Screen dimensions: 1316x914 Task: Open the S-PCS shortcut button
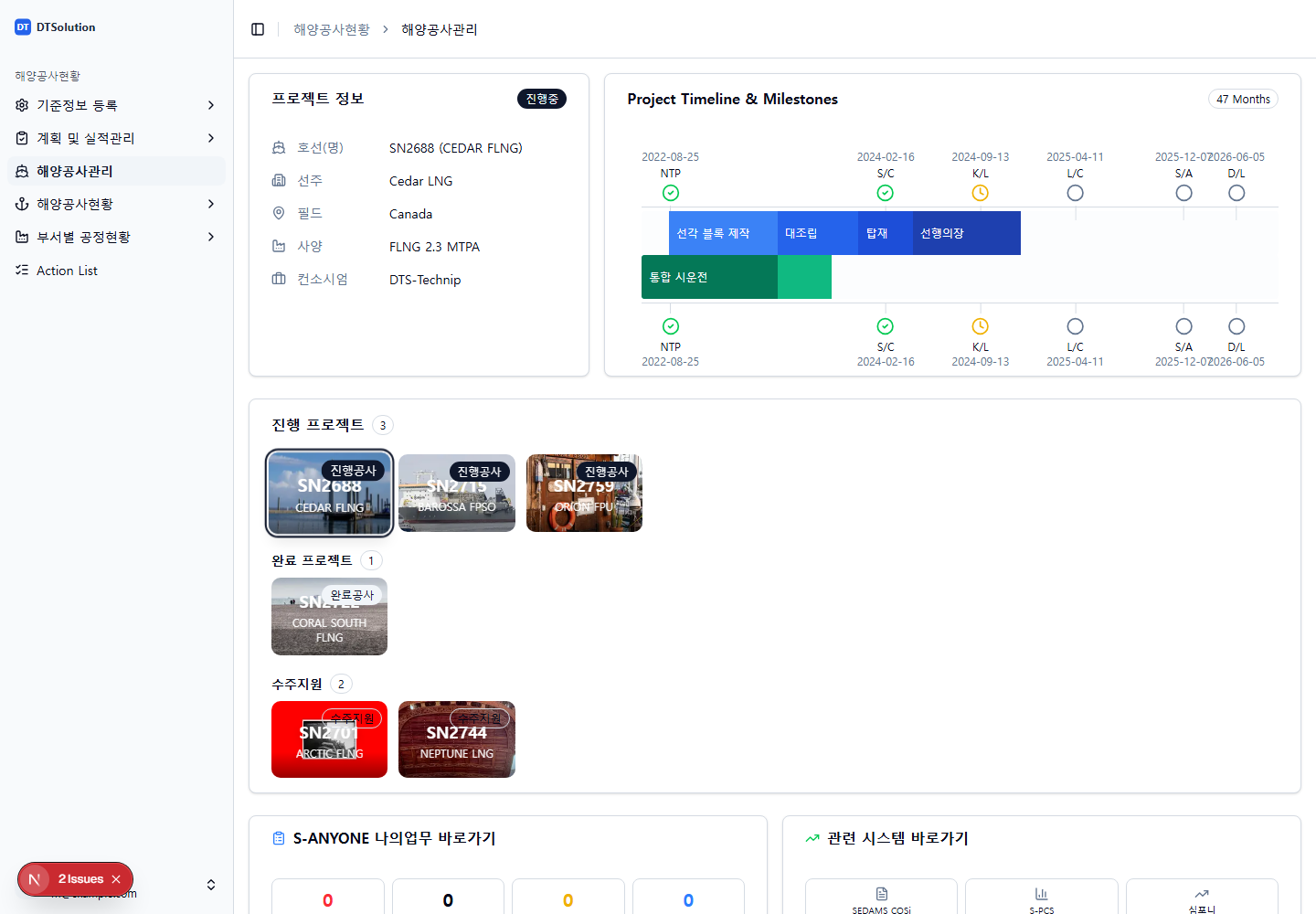(x=1042, y=898)
